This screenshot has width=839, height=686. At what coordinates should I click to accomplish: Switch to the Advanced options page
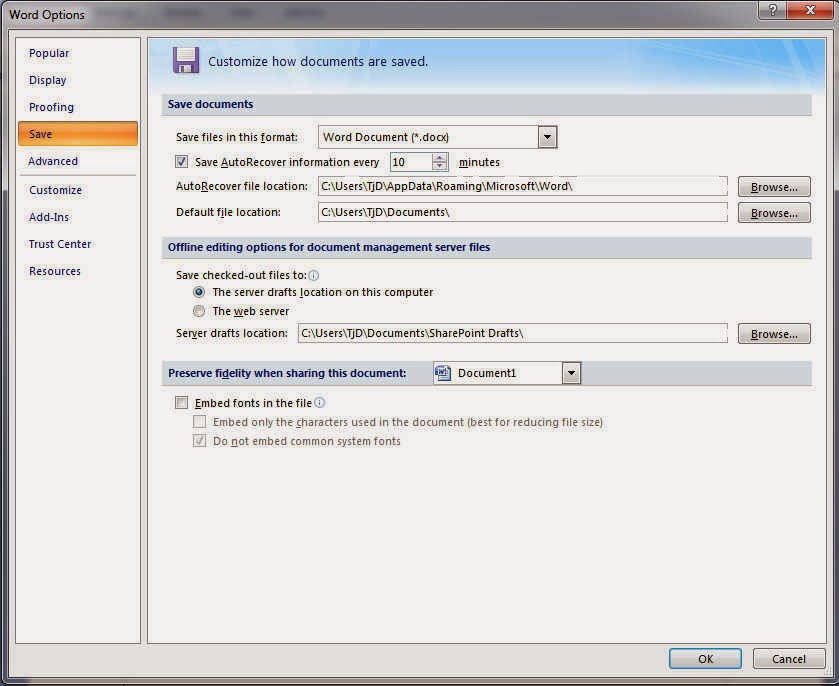tap(52, 161)
